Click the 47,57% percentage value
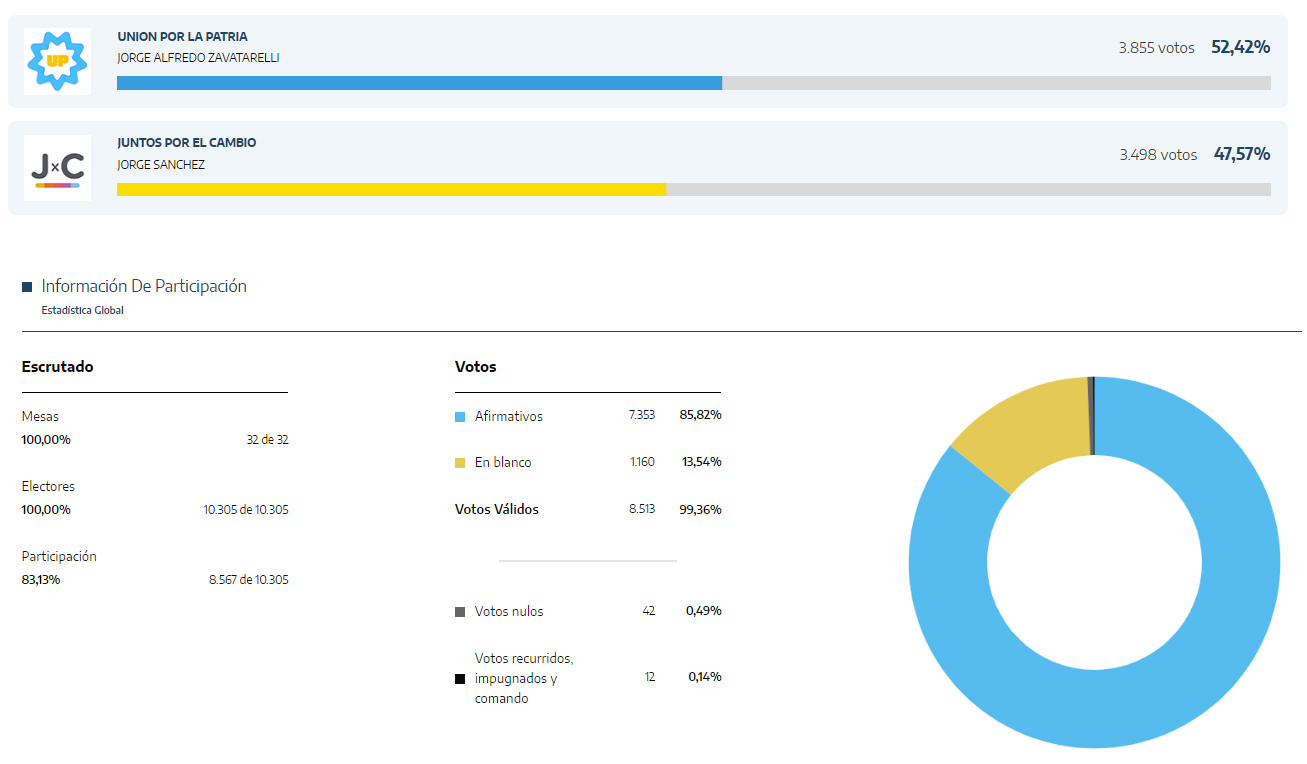This screenshot has height=764, width=1307. (x=1241, y=154)
